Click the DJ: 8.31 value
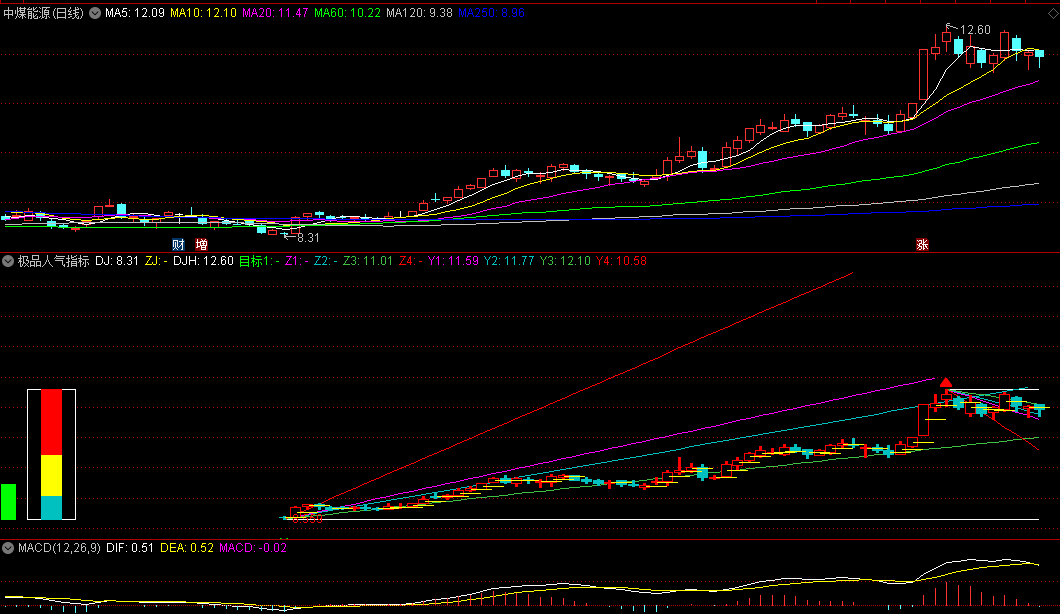This screenshot has width=1060, height=614. 117,261
